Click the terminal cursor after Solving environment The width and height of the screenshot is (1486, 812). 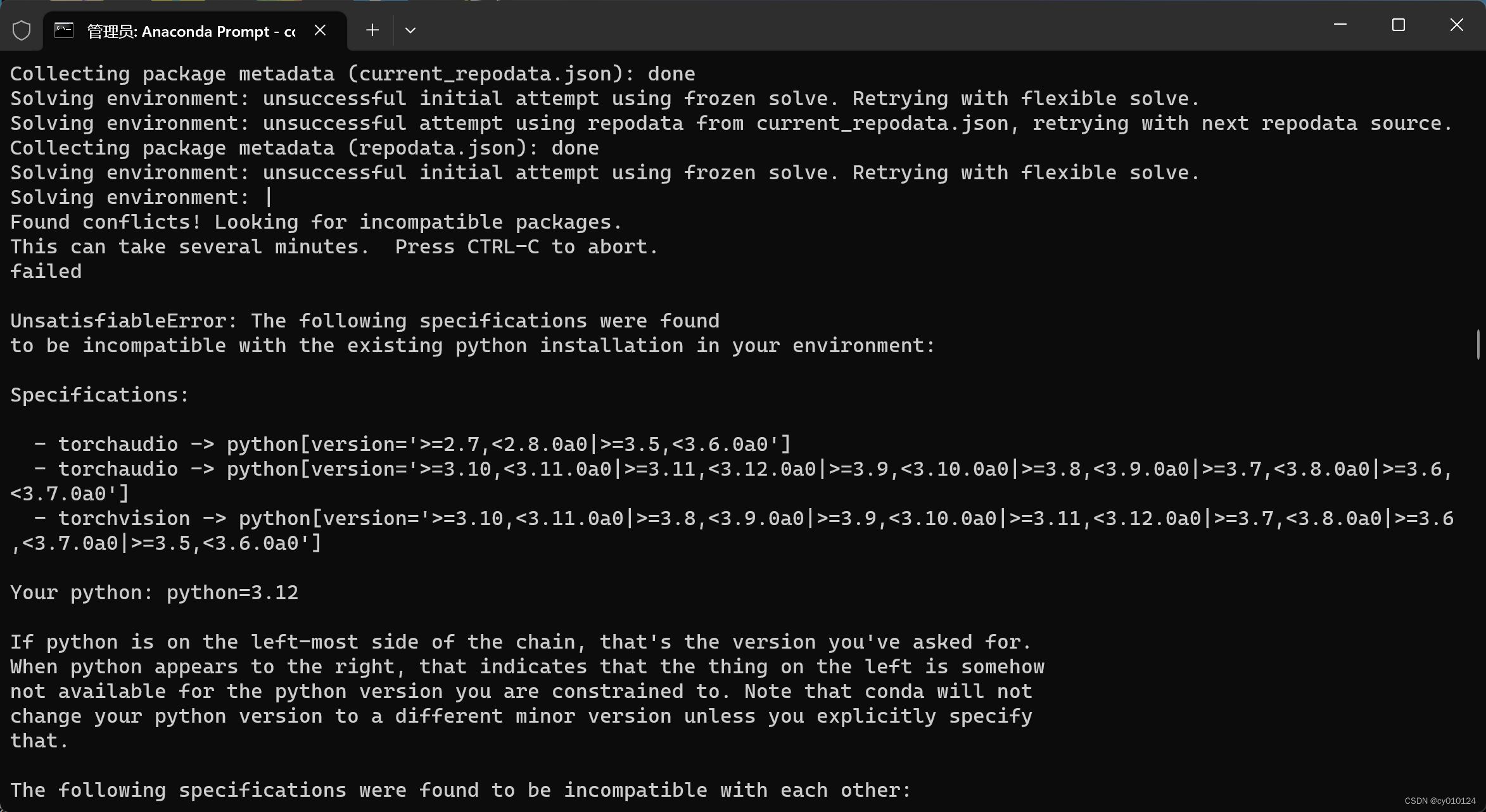pos(268,197)
